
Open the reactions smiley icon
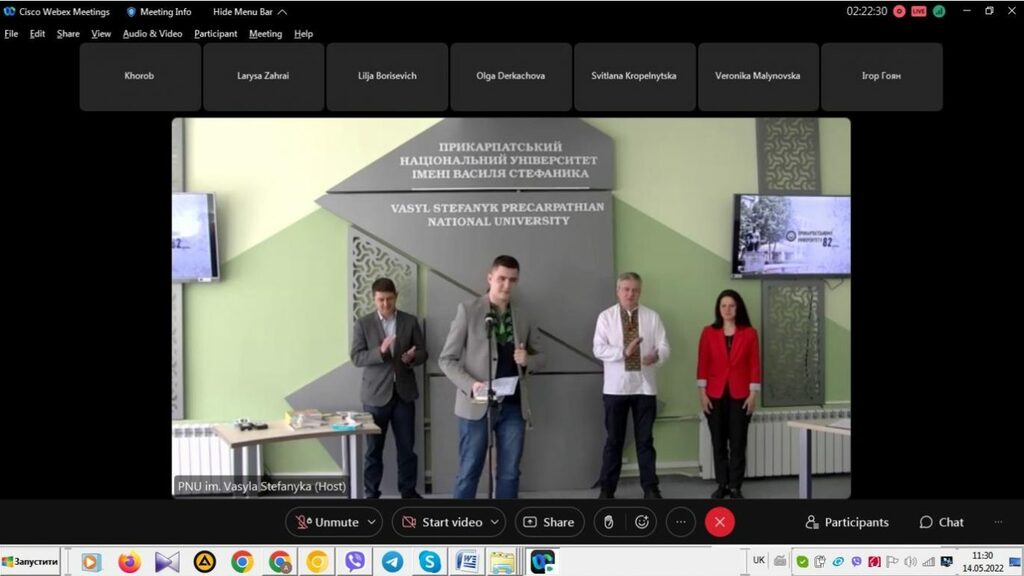(642, 522)
